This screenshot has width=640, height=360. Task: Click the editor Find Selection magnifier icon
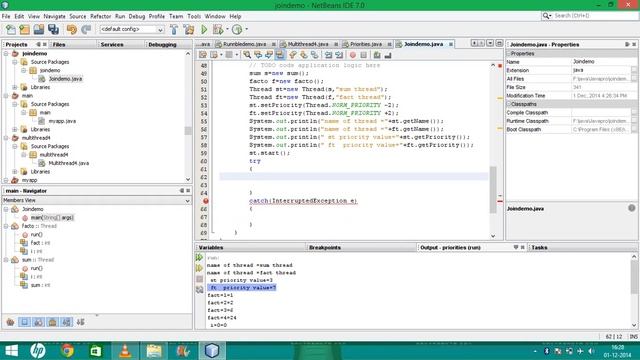247,55
